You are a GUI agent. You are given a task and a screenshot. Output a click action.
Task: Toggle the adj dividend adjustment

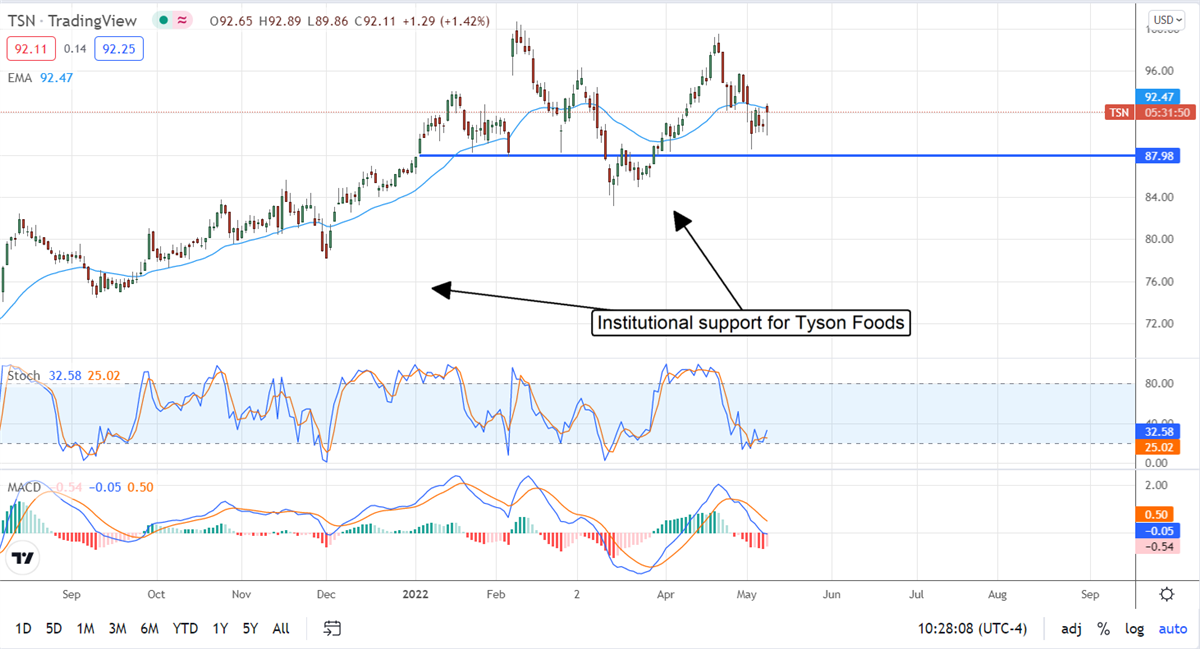click(1071, 629)
